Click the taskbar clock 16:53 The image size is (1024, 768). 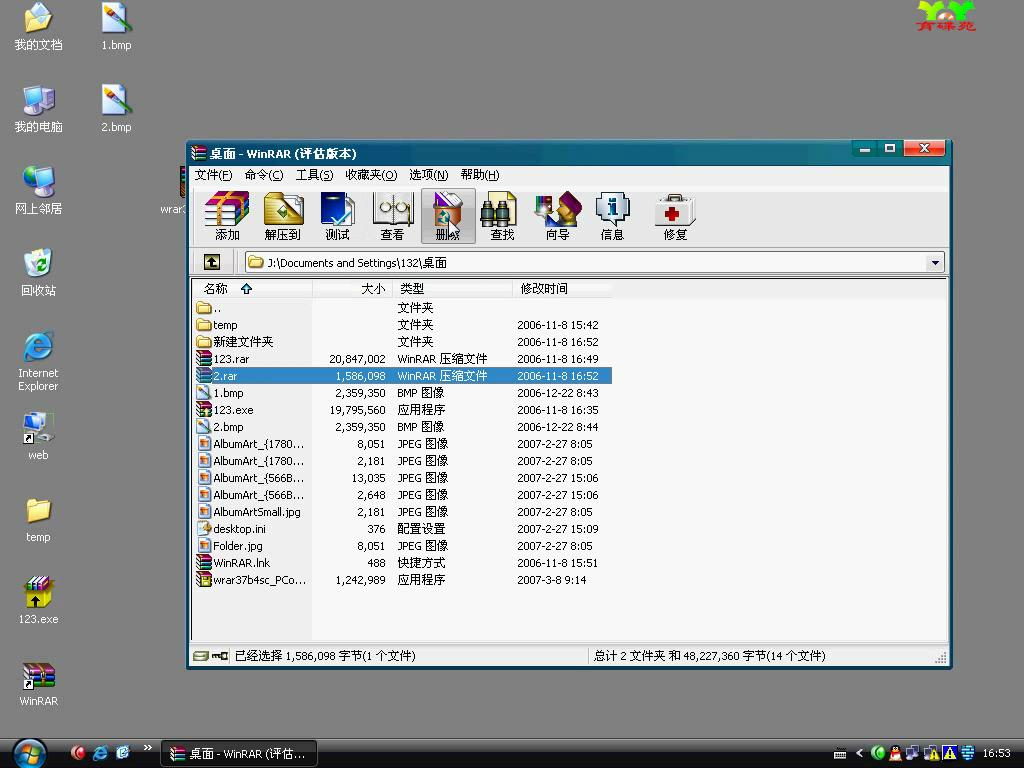[996, 753]
